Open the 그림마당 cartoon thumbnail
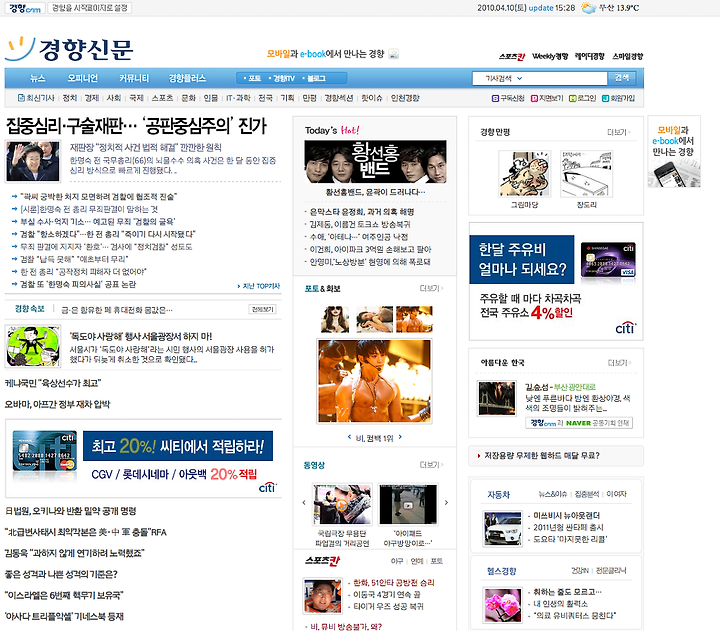Viewport: 720px width, 631px height. click(x=524, y=174)
